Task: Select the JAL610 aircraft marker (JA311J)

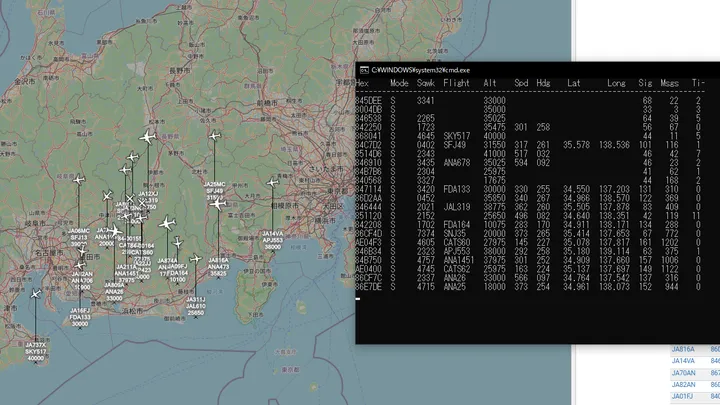Action: [196, 259]
